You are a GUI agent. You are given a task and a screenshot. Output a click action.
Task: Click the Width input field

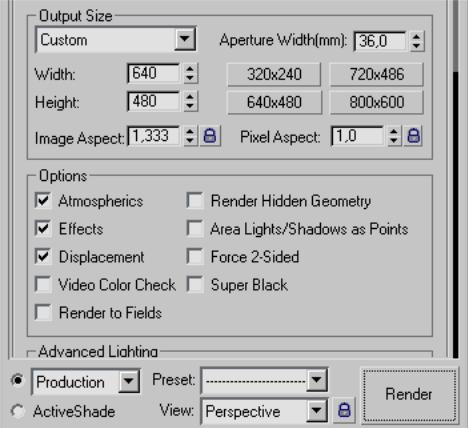point(153,73)
